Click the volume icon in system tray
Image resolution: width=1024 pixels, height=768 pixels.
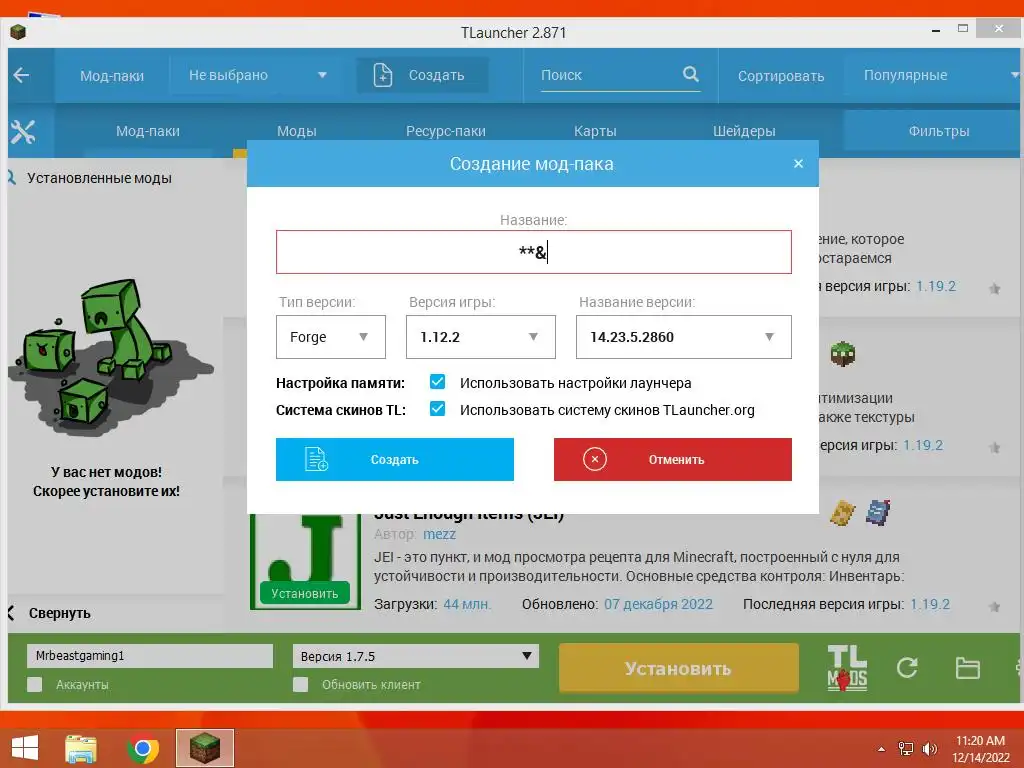click(x=929, y=748)
